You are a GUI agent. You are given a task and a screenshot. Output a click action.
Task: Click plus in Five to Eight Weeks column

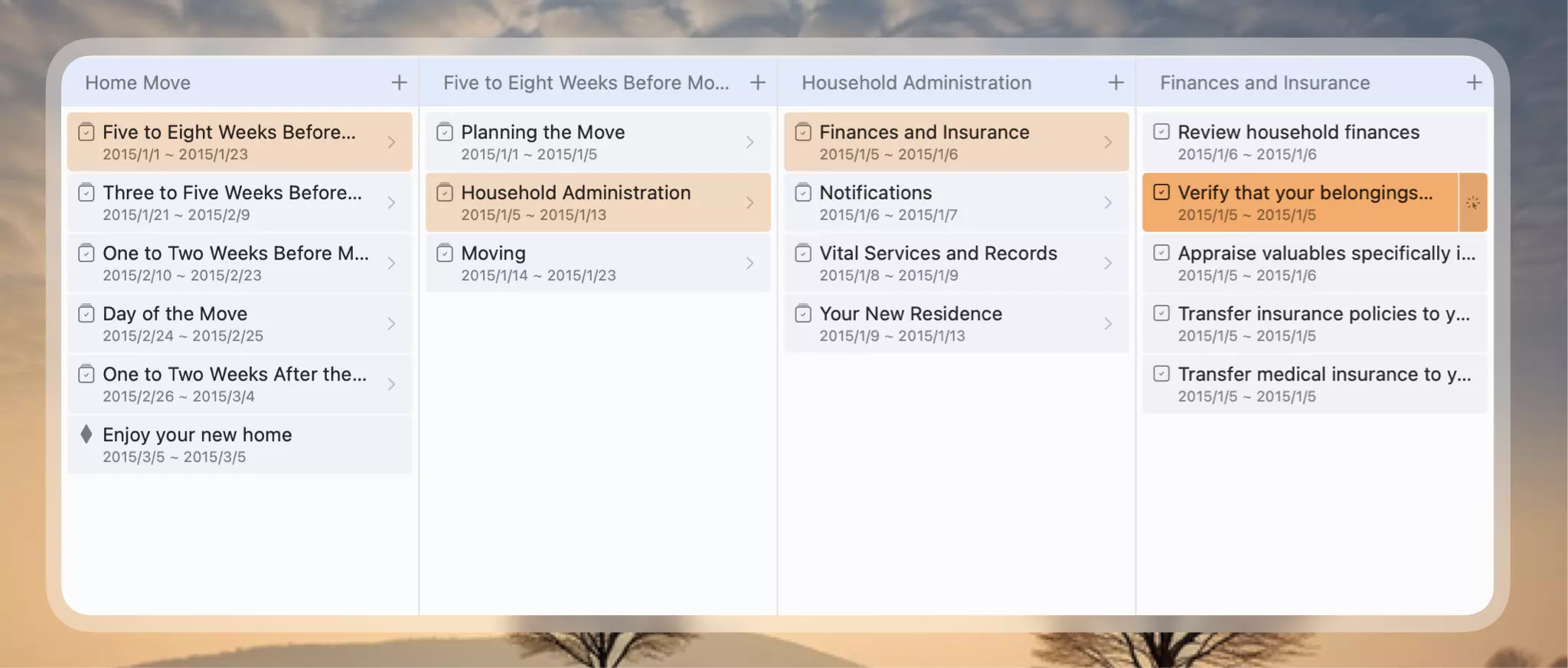click(757, 83)
